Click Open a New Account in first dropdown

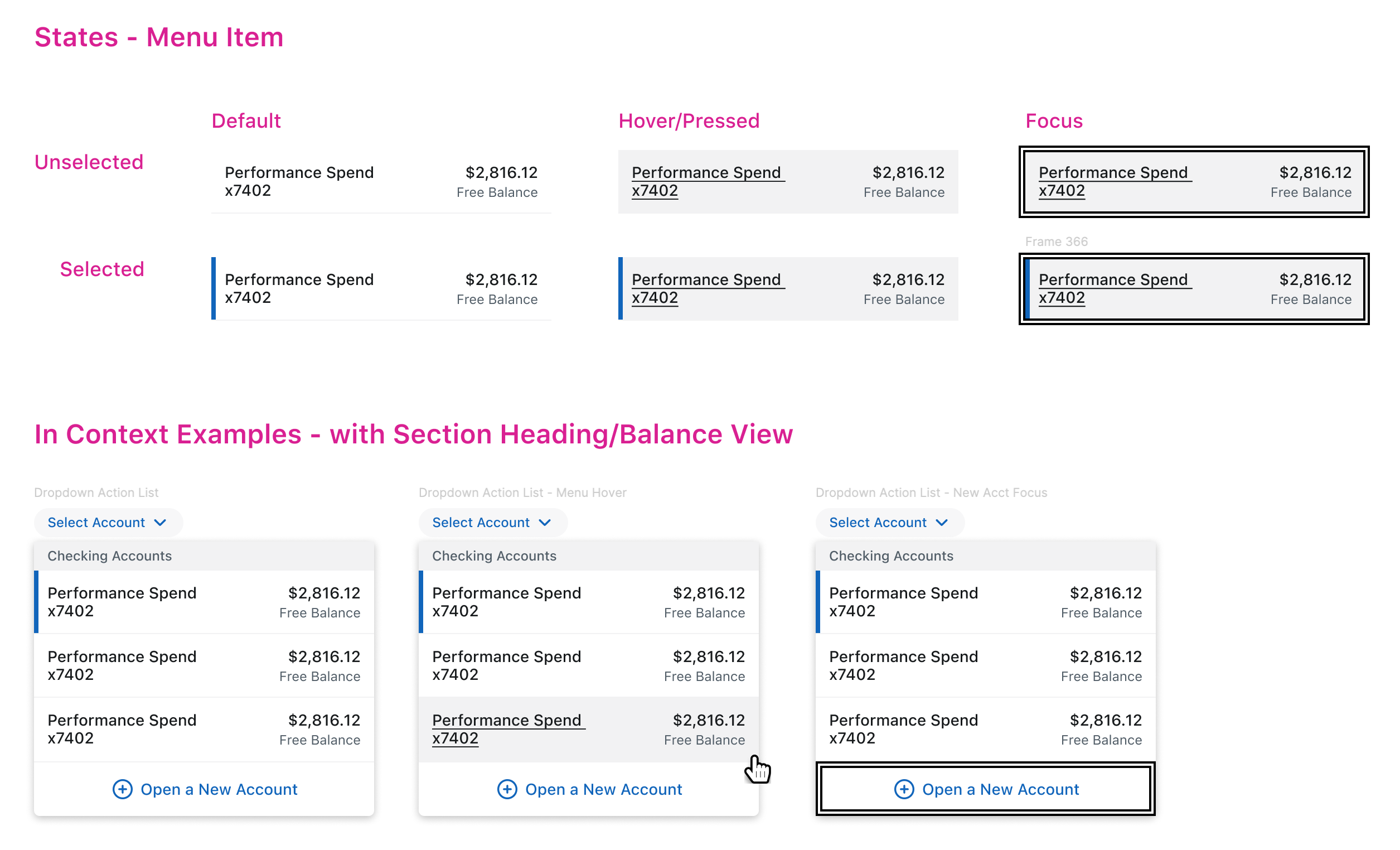[x=219, y=789]
